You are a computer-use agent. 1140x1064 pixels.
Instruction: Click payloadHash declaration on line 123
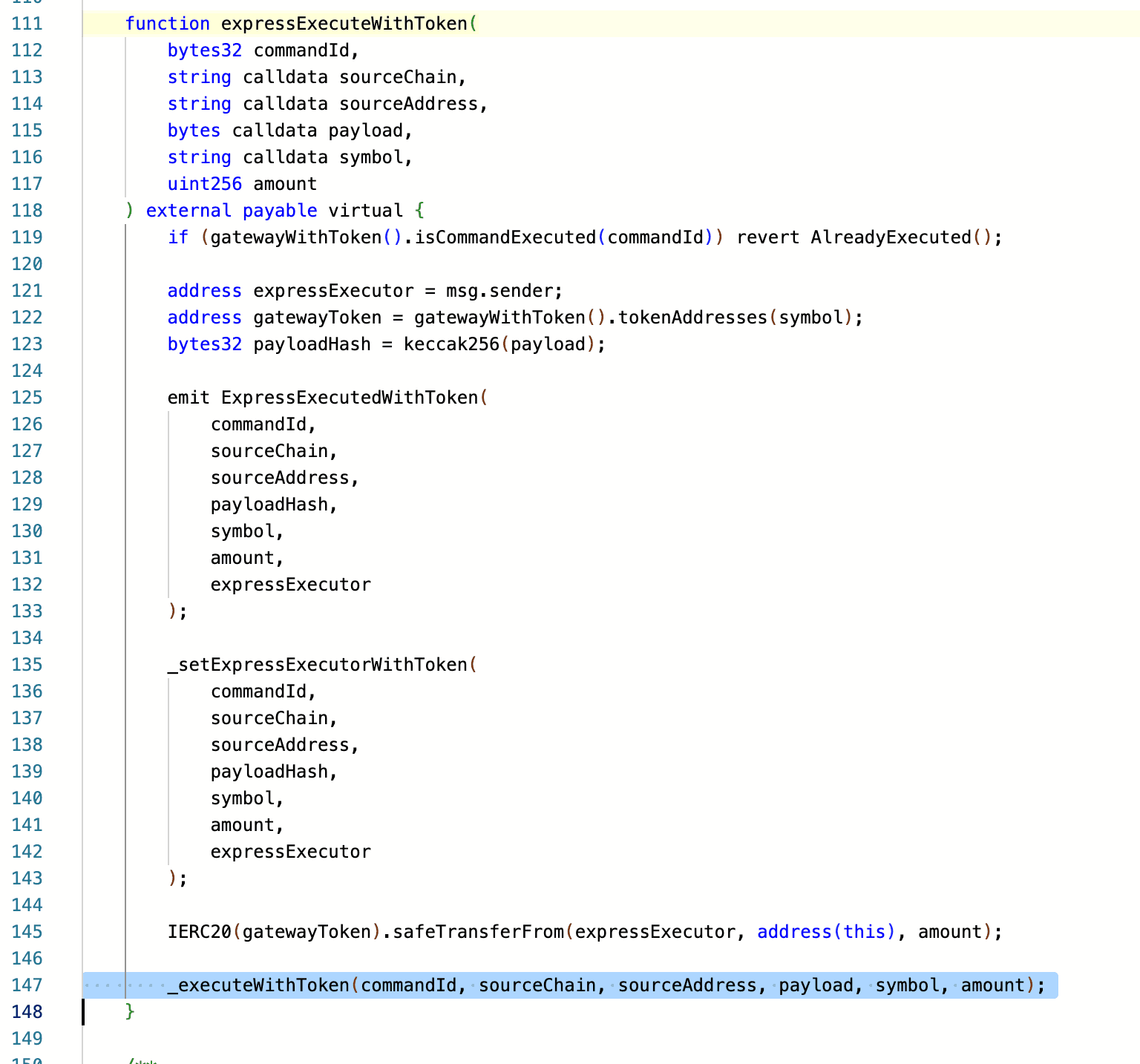coord(312,344)
